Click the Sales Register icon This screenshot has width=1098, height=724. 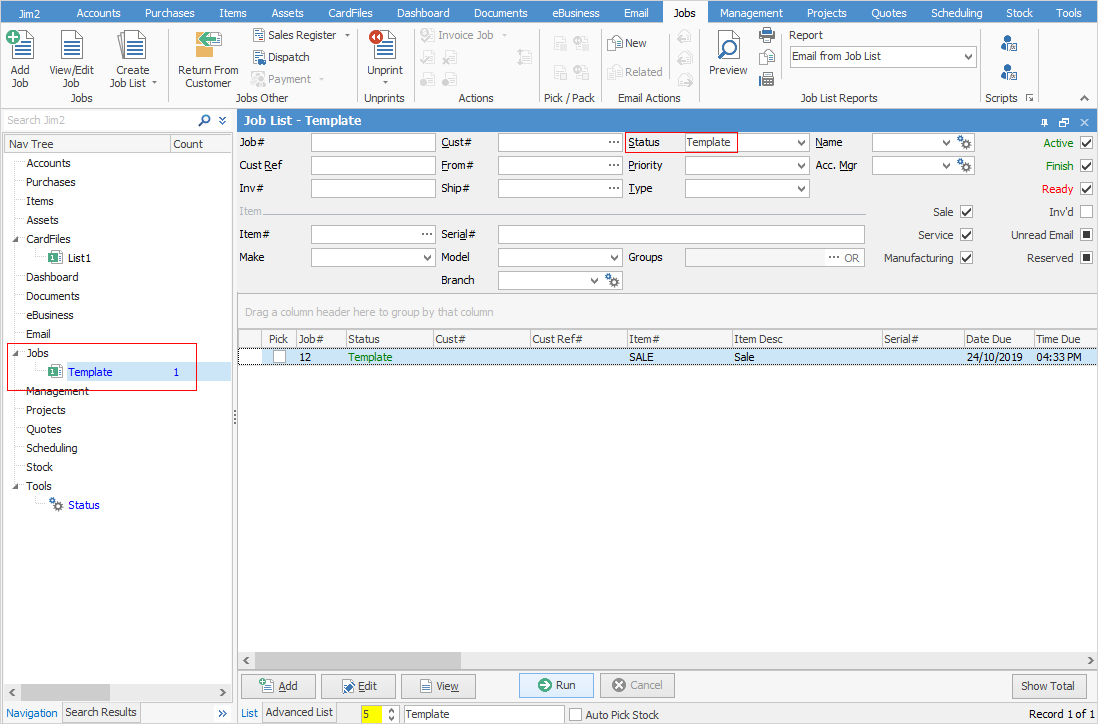[x=259, y=35]
